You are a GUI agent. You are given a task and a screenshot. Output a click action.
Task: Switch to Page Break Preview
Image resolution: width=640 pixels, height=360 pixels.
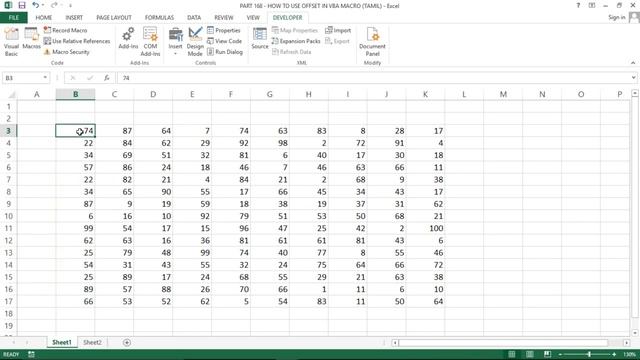click(547, 354)
